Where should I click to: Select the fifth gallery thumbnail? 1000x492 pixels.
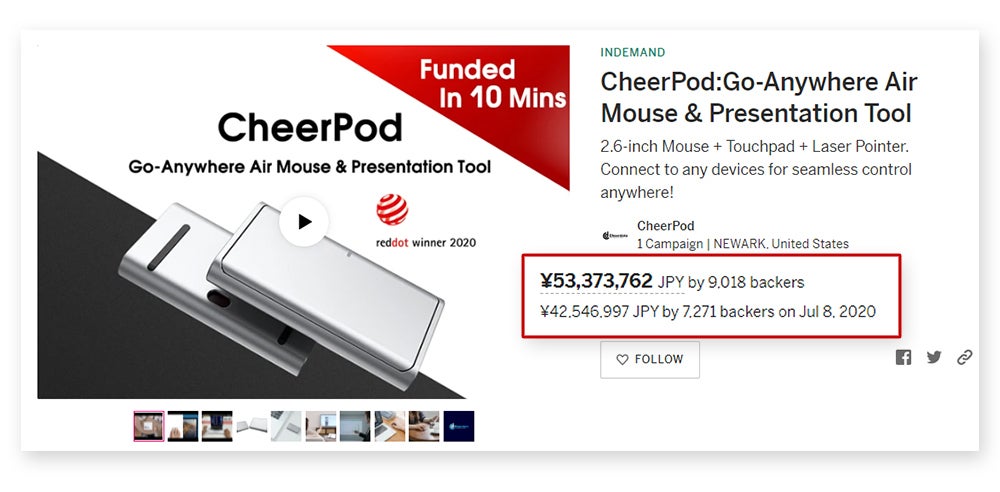(x=286, y=426)
